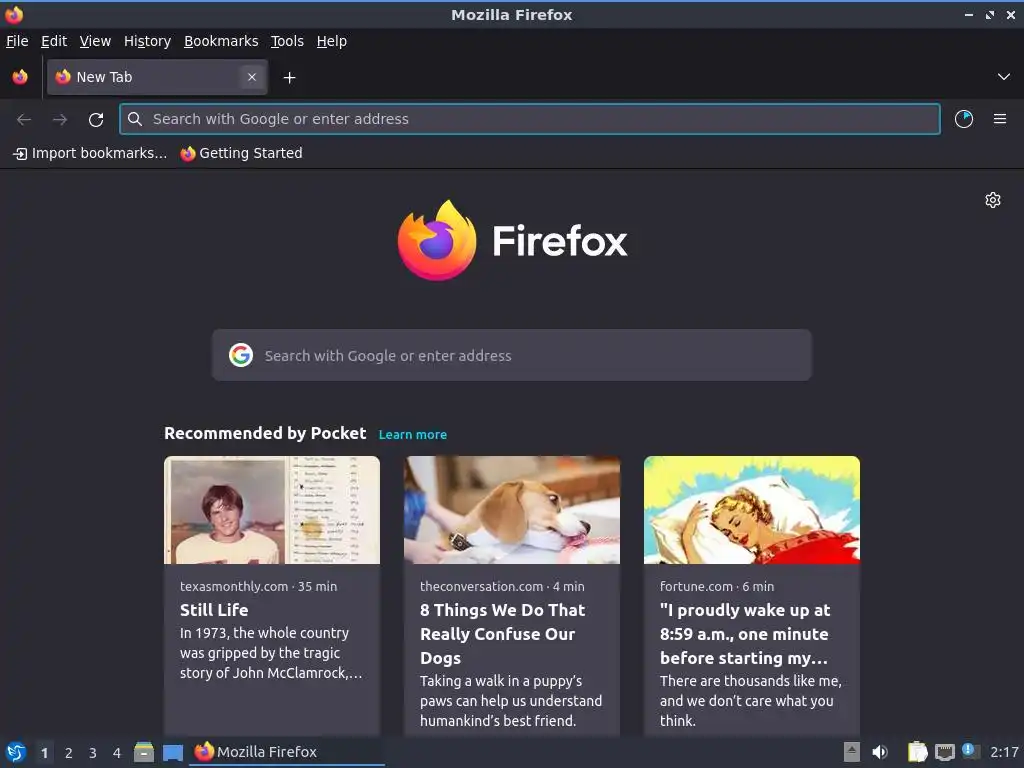Open a new tab with plus button
The width and height of the screenshot is (1024, 768).
(x=289, y=78)
